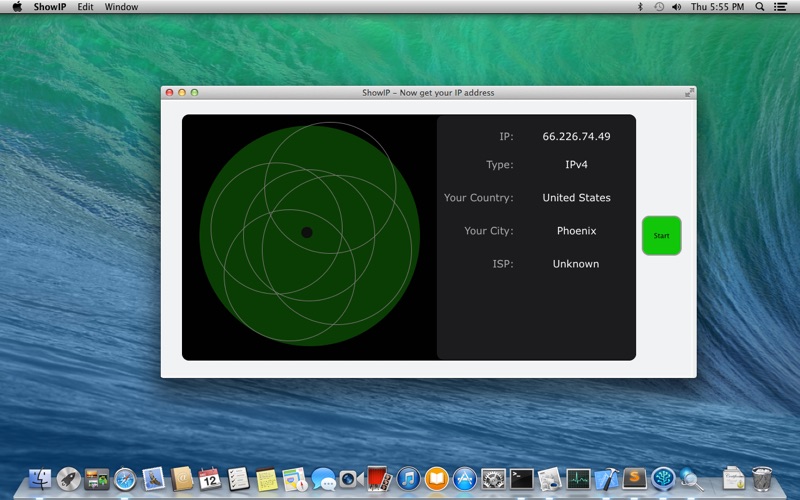Image resolution: width=800 pixels, height=500 pixels.
Task: Open Launchpad rocket icon
Action: point(68,480)
